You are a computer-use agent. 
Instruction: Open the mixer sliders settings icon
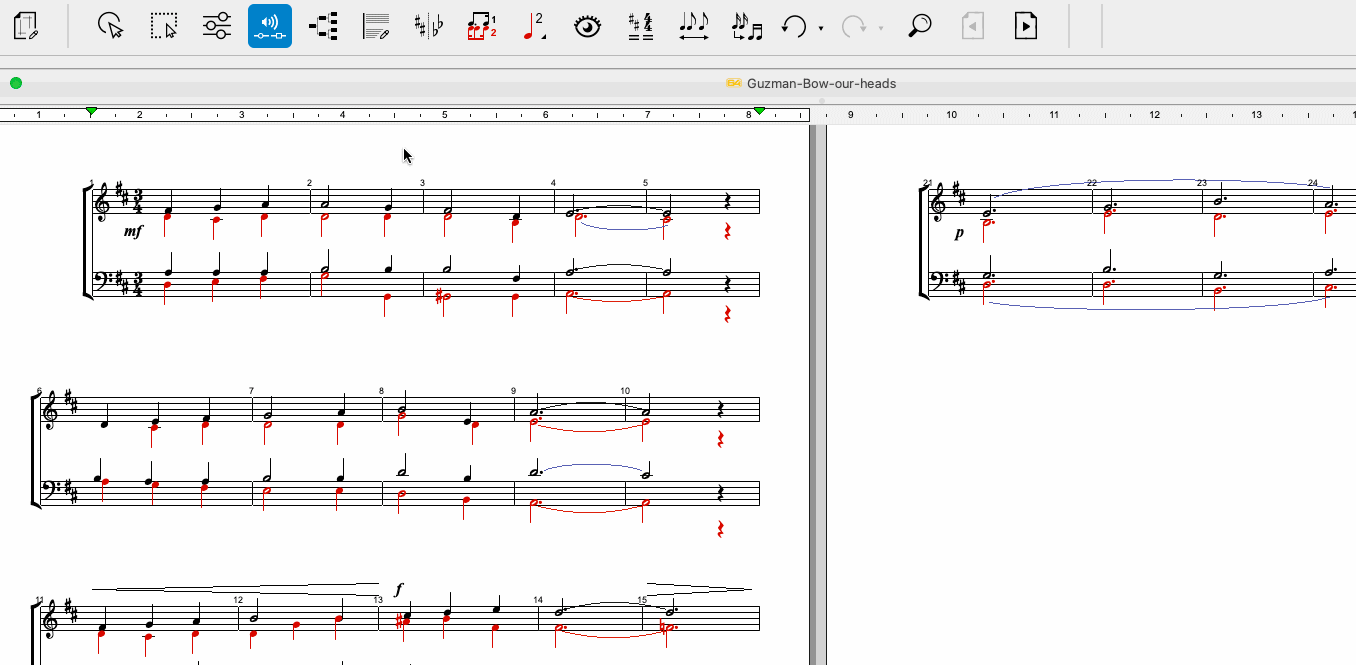pyautogui.click(x=217, y=25)
